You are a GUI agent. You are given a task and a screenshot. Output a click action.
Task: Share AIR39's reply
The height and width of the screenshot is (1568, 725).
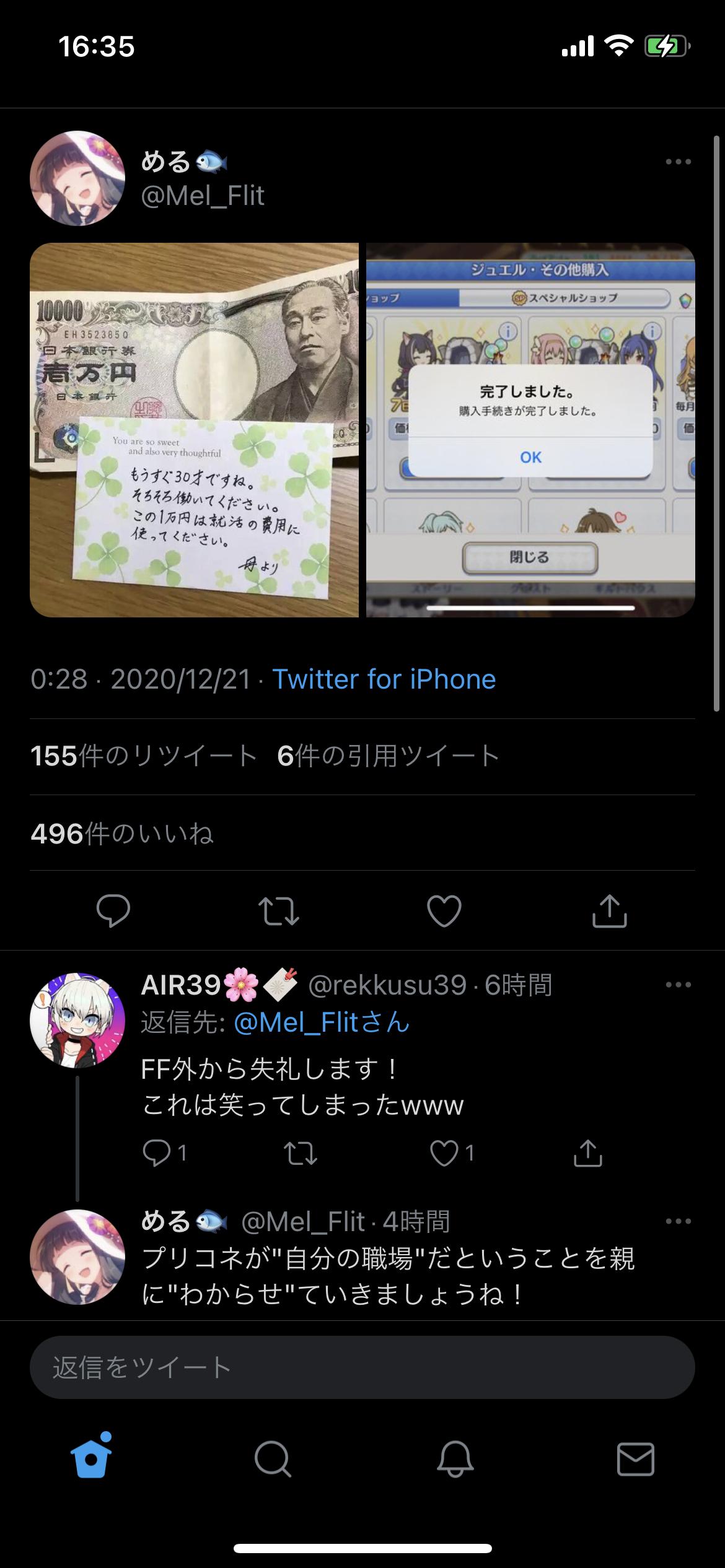tap(588, 1153)
